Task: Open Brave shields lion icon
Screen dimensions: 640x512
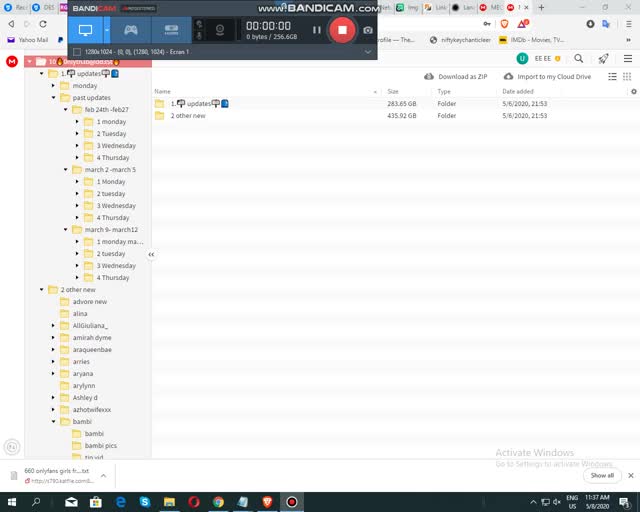Action: [504, 24]
